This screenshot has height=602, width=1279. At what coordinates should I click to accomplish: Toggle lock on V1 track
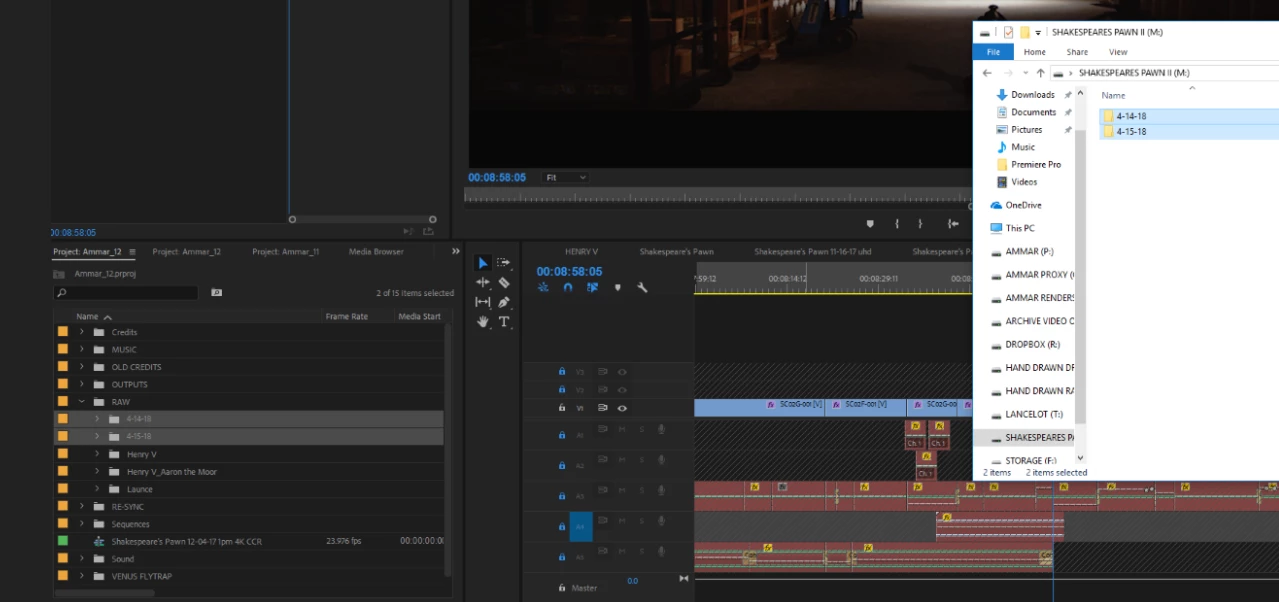562,408
